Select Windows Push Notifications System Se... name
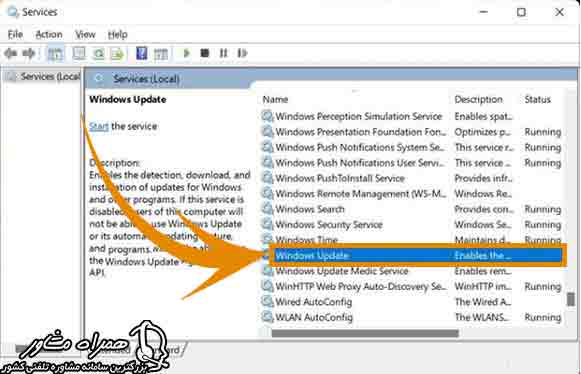 point(359,148)
